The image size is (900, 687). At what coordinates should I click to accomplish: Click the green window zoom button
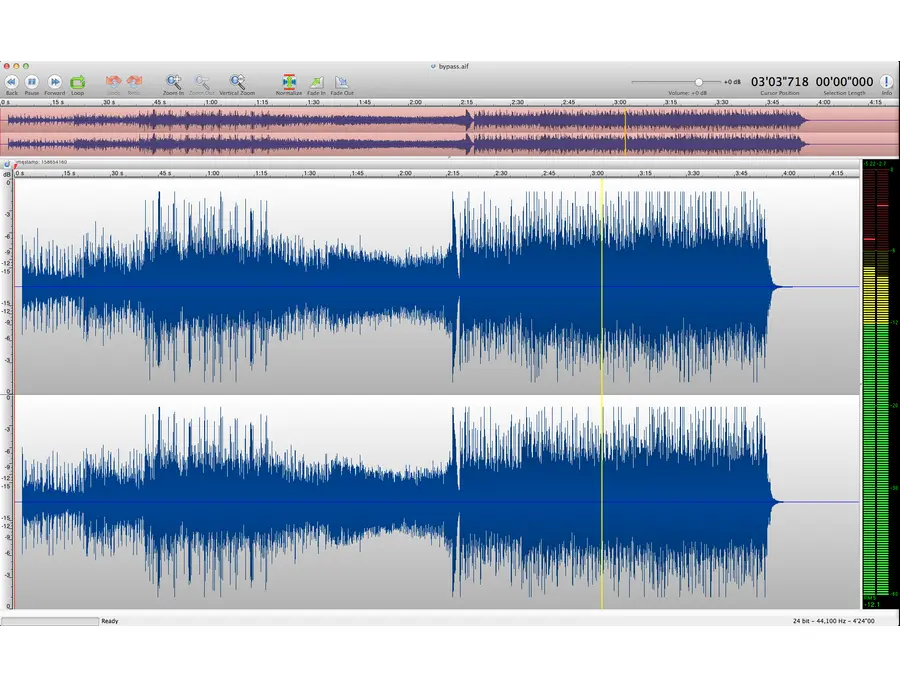click(x=25, y=67)
